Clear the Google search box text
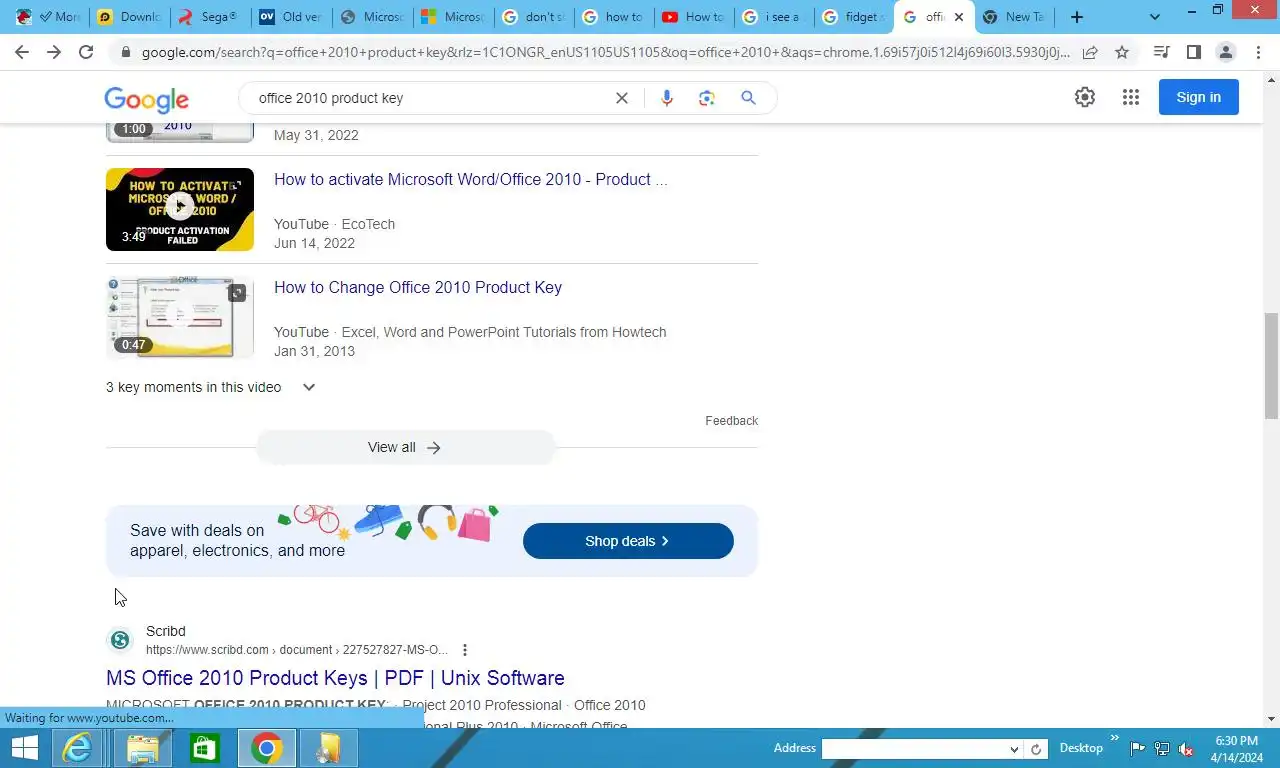 [x=622, y=98]
